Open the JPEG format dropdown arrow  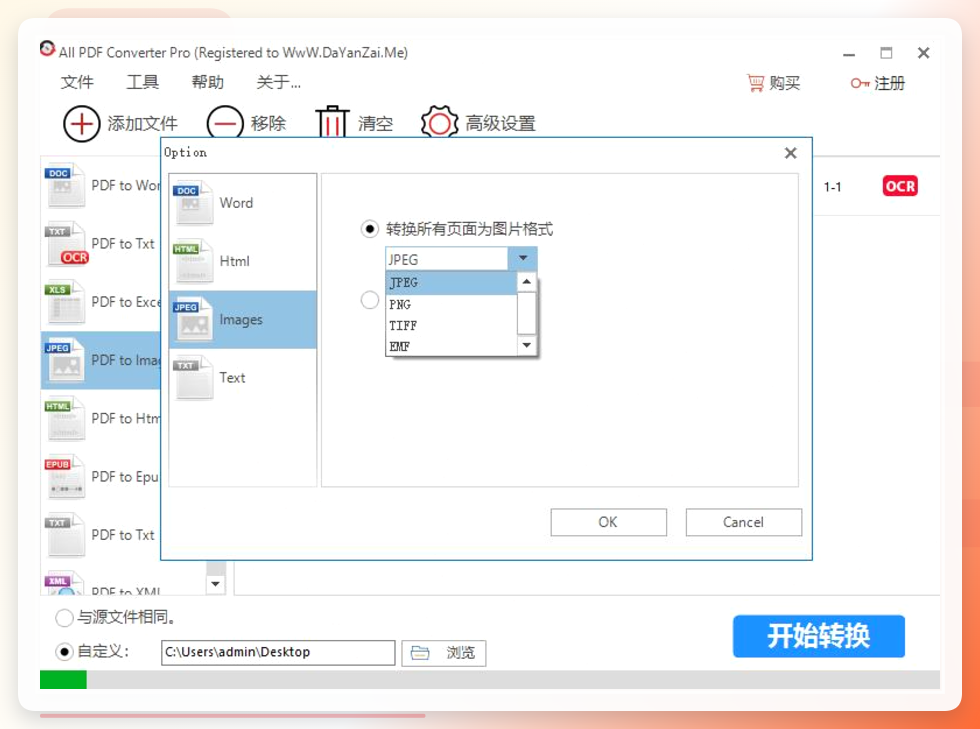tap(522, 258)
